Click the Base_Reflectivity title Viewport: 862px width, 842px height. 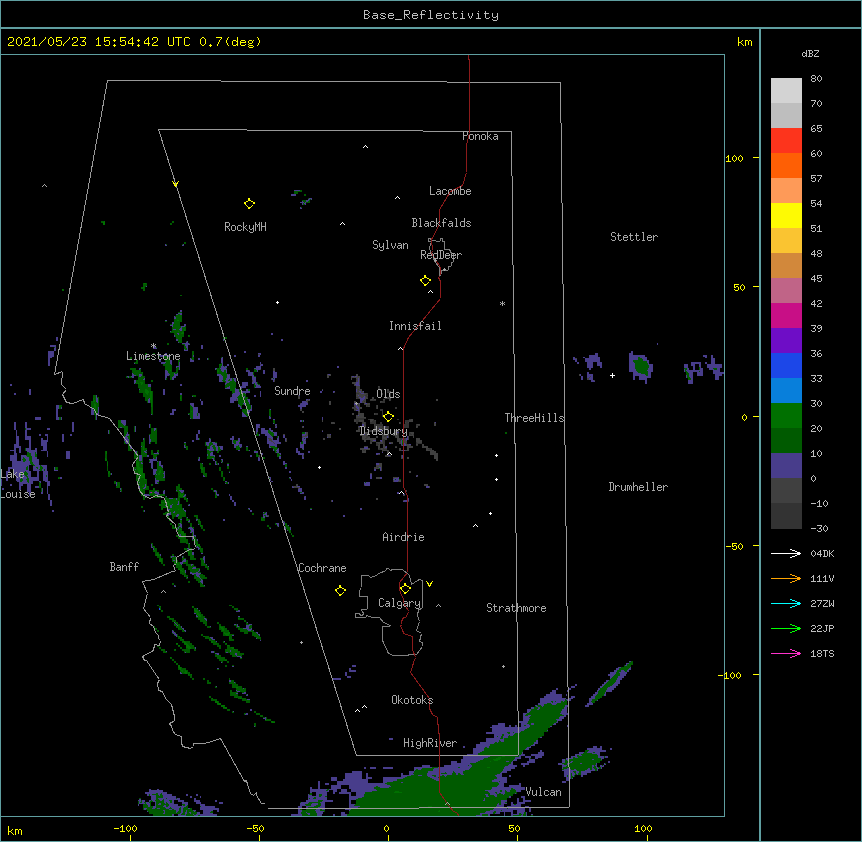[431, 15]
